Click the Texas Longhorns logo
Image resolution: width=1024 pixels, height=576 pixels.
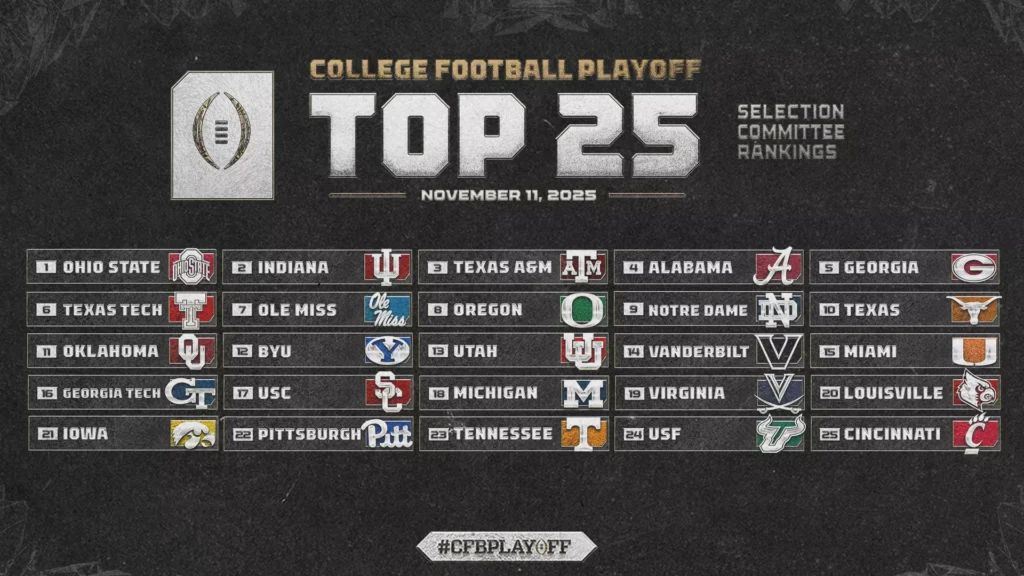pos(974,310)
